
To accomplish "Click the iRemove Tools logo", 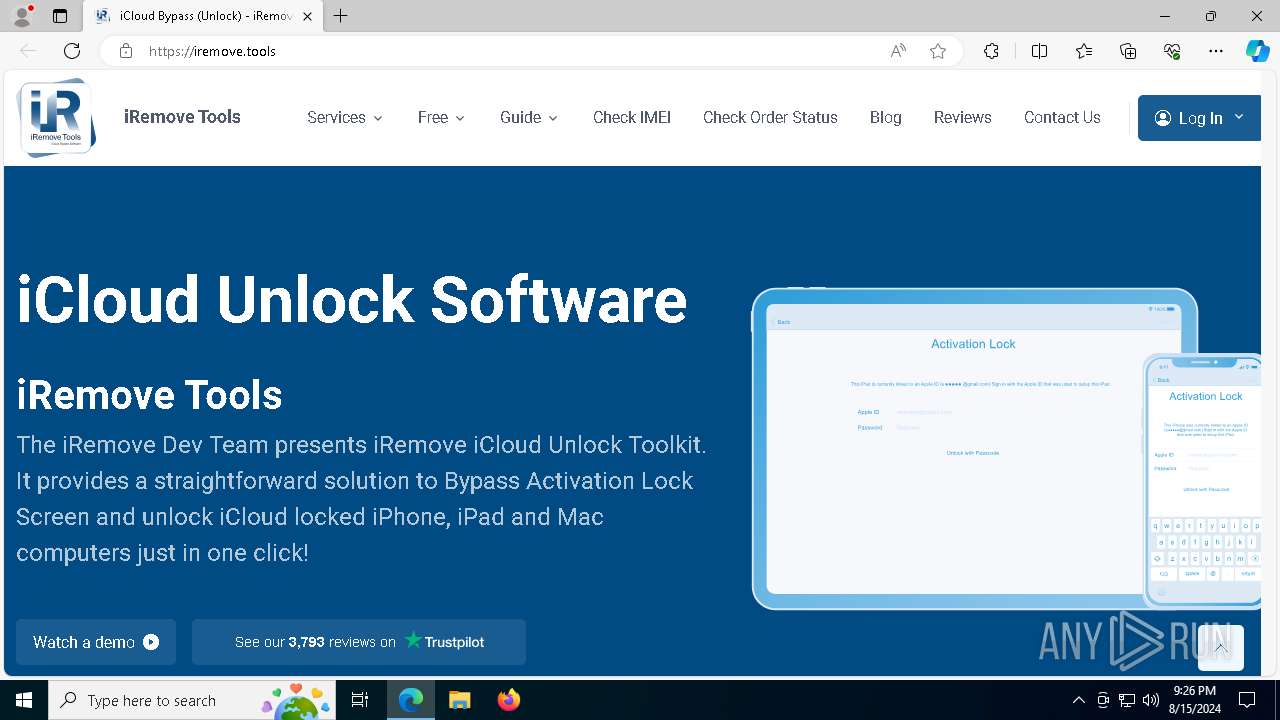I will click(x=56, y=118).
